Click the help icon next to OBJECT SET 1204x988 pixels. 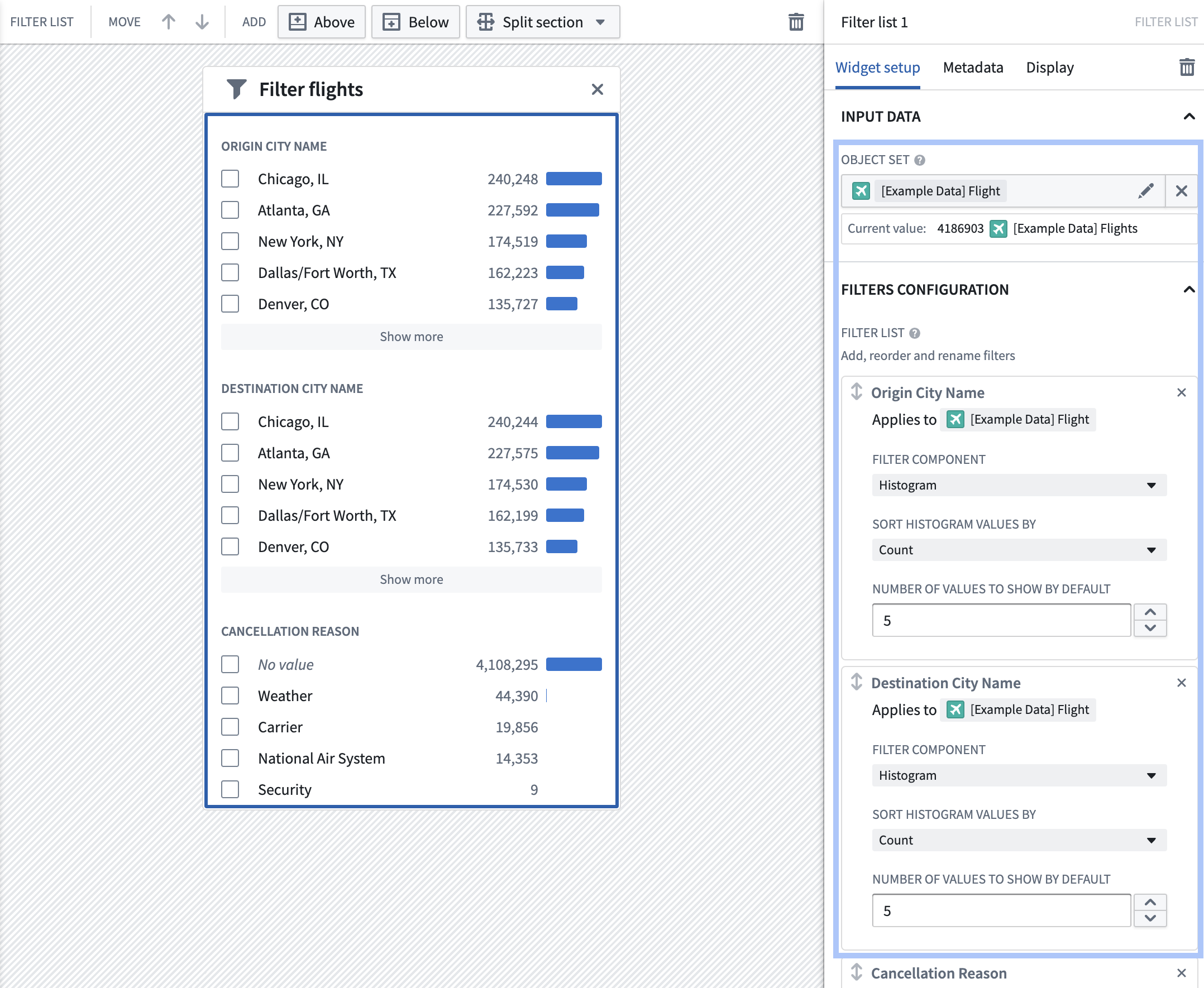click(919, 160)
